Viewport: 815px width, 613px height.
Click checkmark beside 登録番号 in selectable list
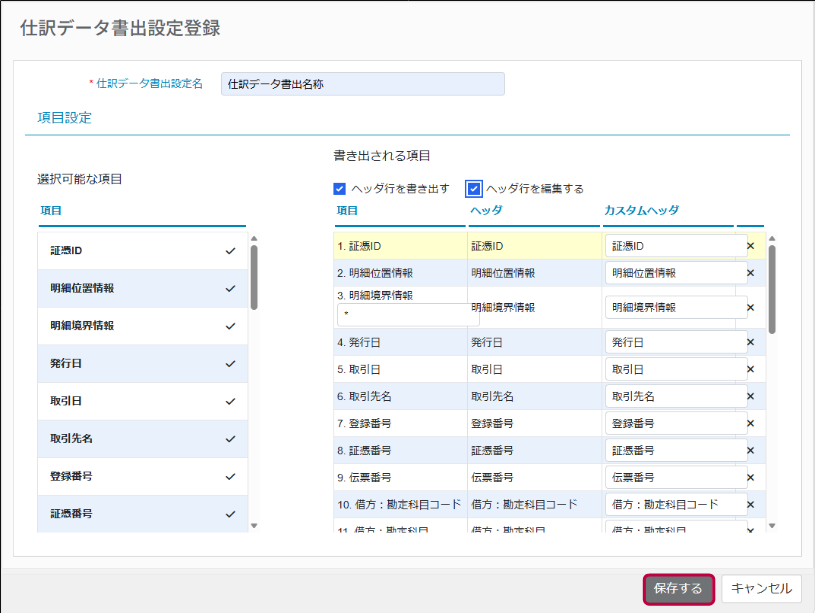pos(230,476)
